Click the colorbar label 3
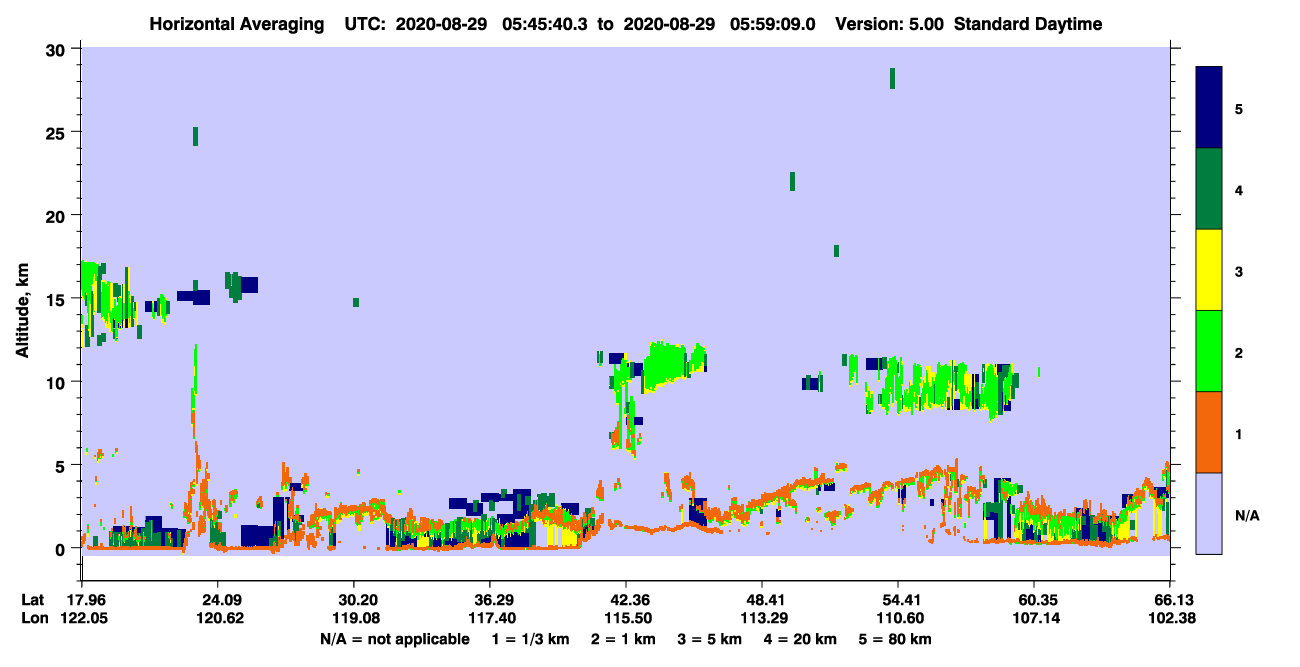Viewport: 1300px width, 667px height. (x=1238, y=270)
